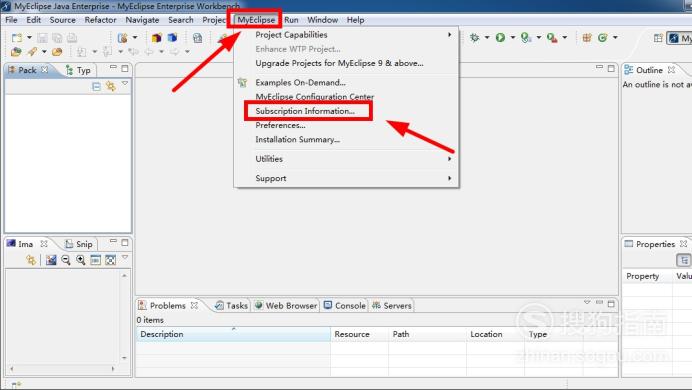Toggle Link with Editor in Image Preview panel

coord(31,260)
